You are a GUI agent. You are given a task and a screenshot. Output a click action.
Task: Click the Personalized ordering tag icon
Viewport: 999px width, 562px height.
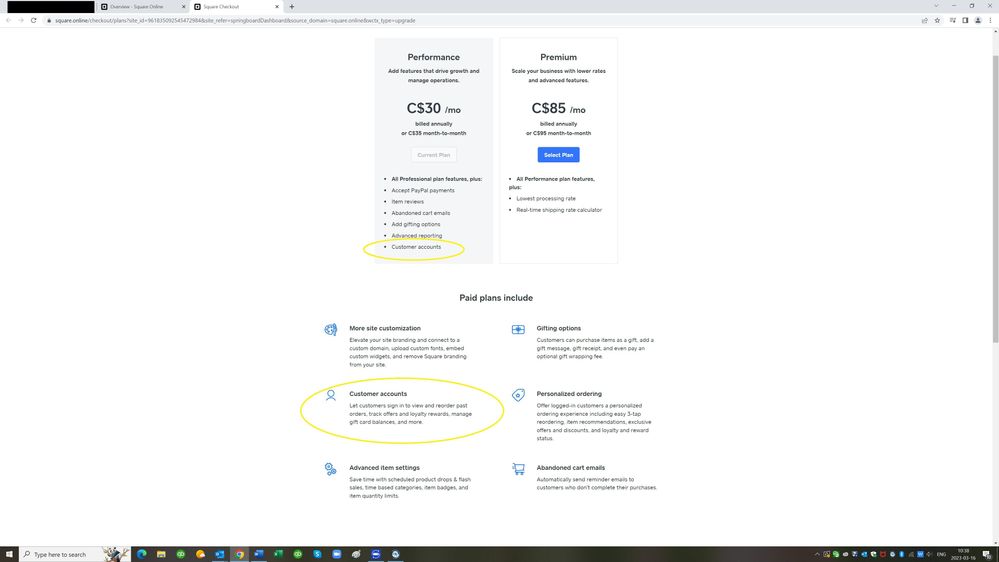pyautogui.click(x=518, y=395)
